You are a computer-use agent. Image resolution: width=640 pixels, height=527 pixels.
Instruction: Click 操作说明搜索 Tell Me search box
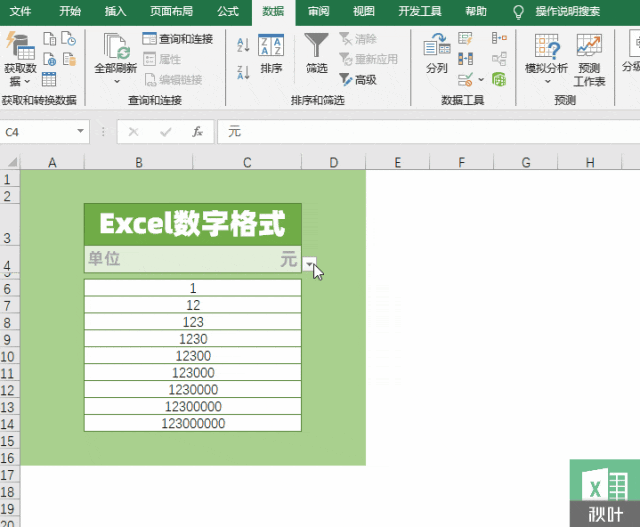[x=568, y=11]
